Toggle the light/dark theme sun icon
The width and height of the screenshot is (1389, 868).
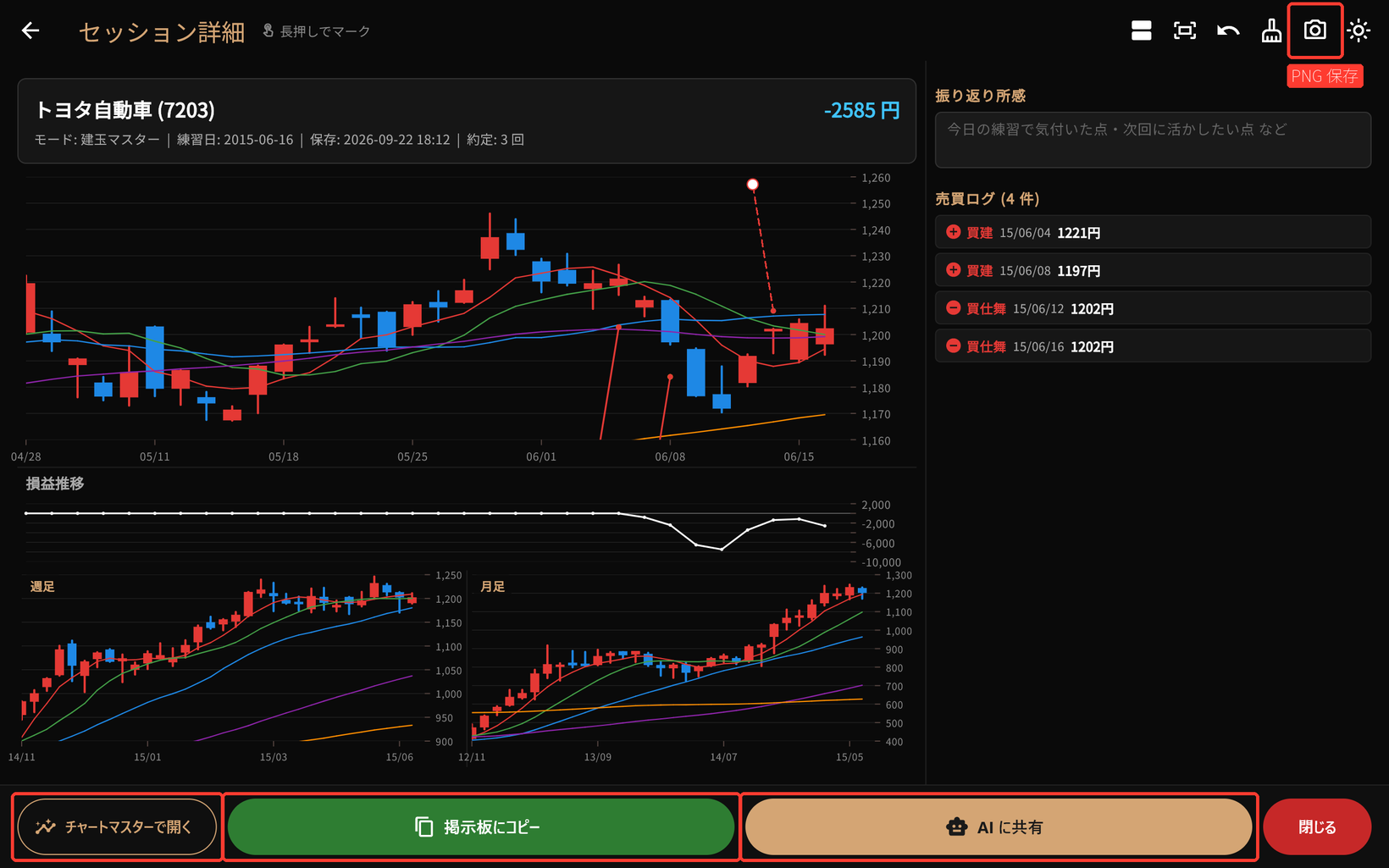pos(1359,31)
